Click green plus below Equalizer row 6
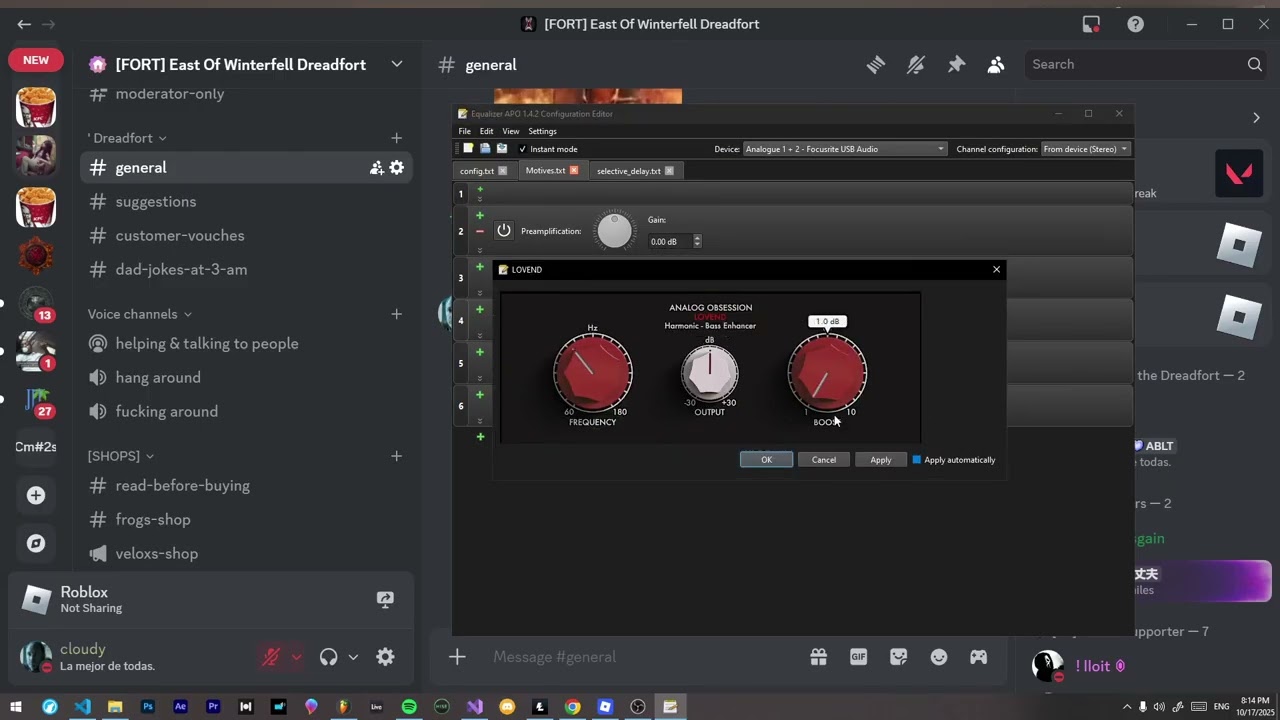1280x720 pixels. pyautogui.click(x=480, y=437)
